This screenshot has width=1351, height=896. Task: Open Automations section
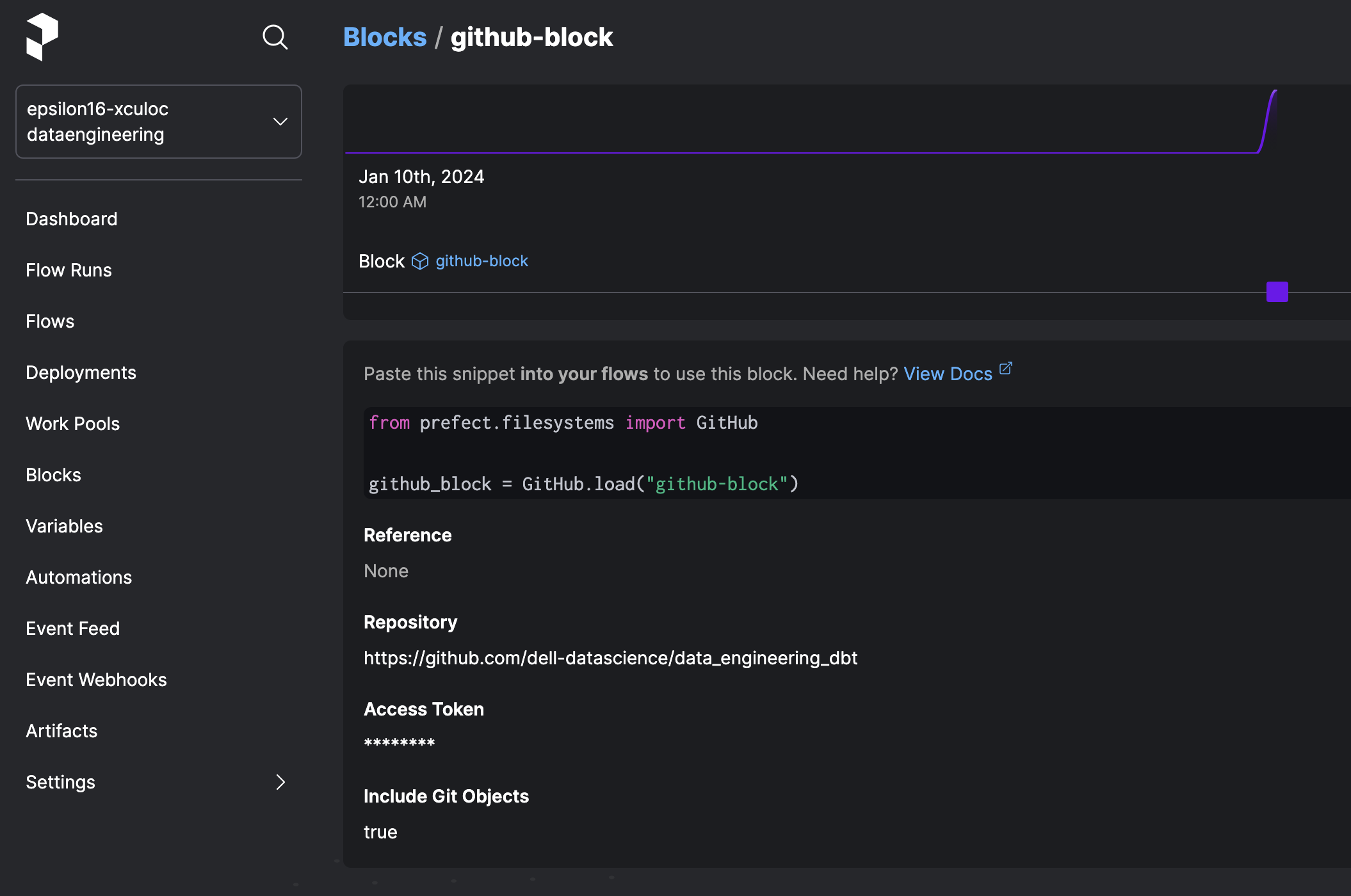[79, 577]
